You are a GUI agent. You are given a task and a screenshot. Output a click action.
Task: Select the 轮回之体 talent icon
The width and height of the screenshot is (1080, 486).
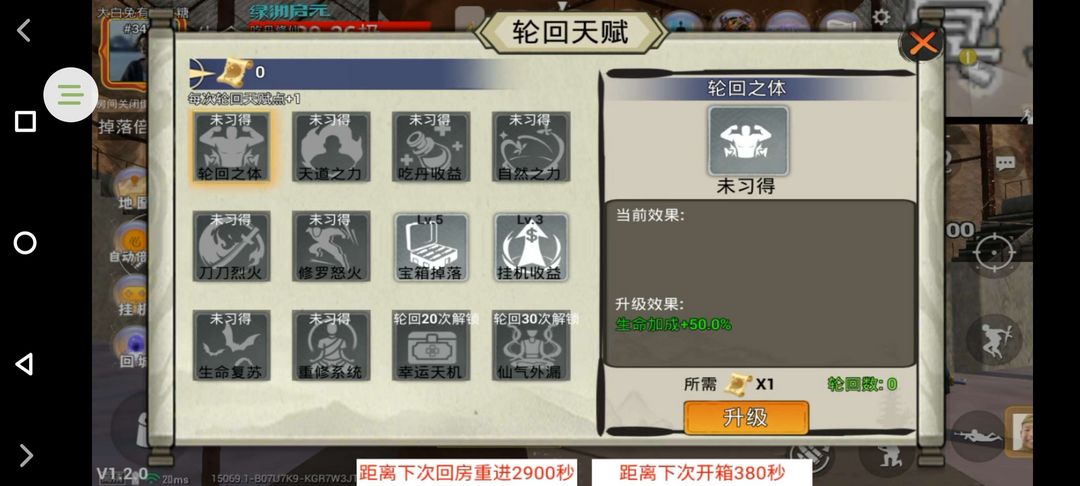(231, 147)
